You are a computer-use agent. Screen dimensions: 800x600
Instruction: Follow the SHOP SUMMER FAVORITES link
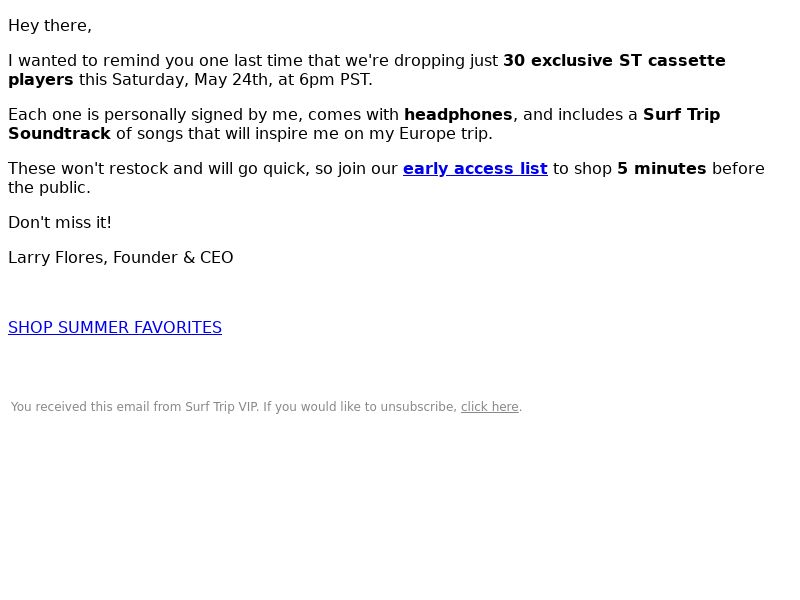(115, 327)
